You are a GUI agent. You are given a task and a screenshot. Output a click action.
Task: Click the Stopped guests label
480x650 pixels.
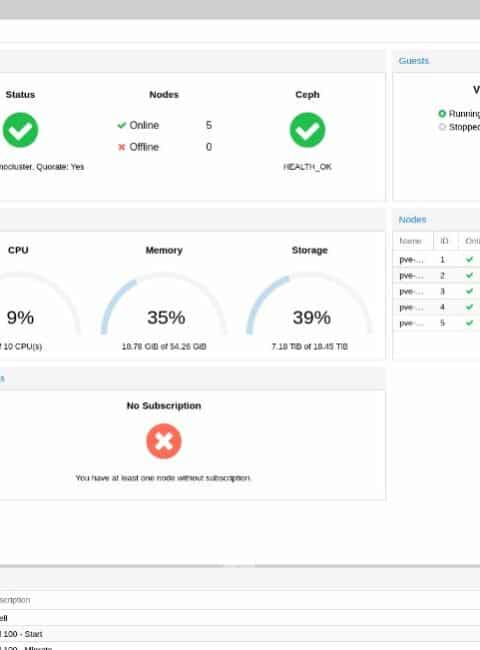(x=464, y=126)
